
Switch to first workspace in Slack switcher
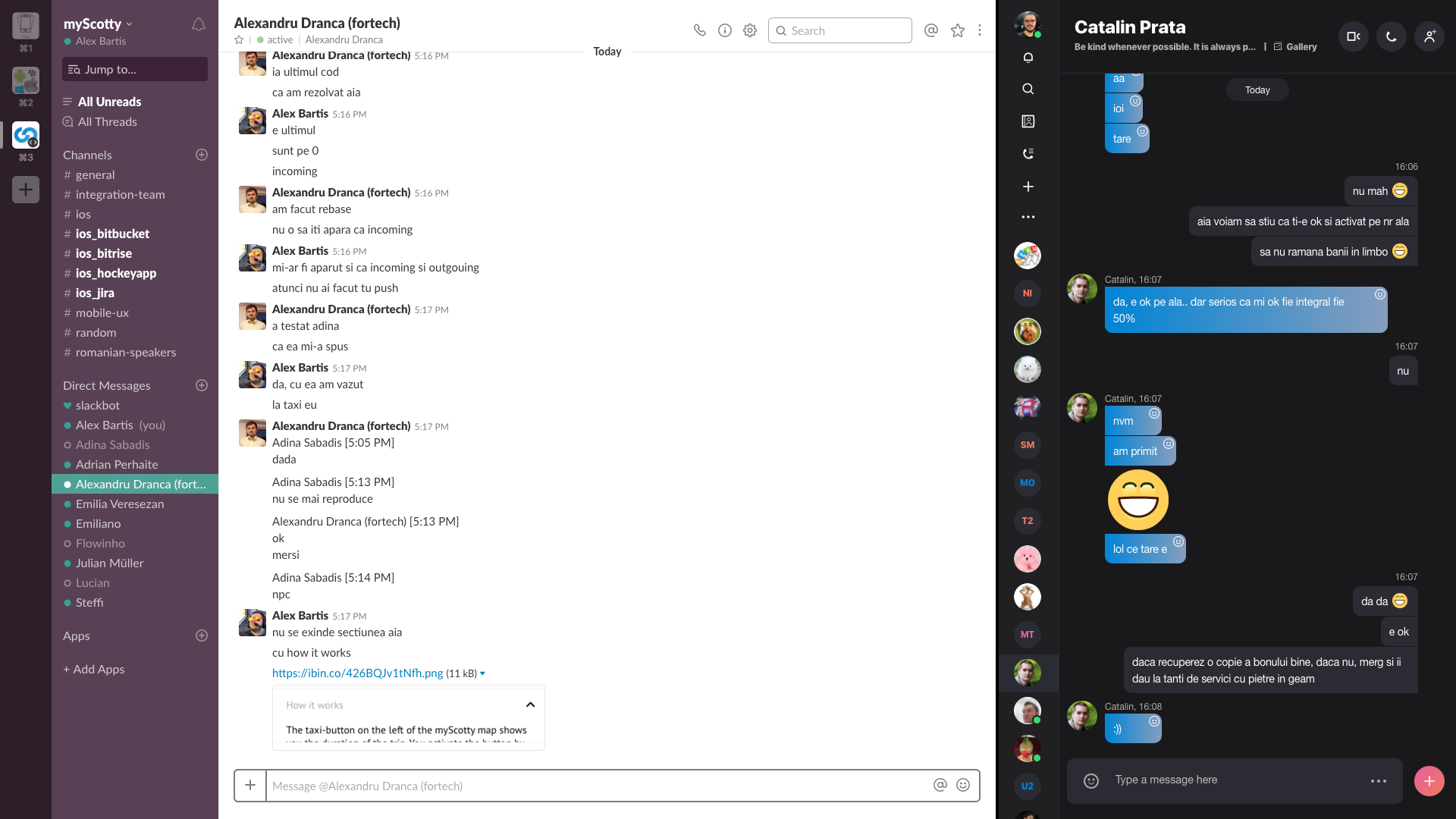[x=26, y=26]
